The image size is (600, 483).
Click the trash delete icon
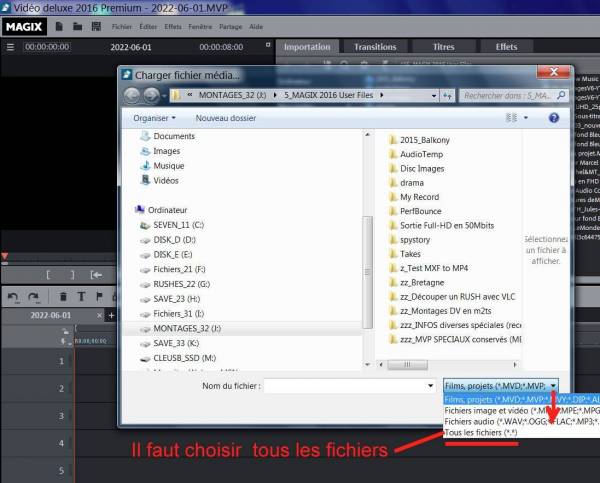click(x=63, y=296)
